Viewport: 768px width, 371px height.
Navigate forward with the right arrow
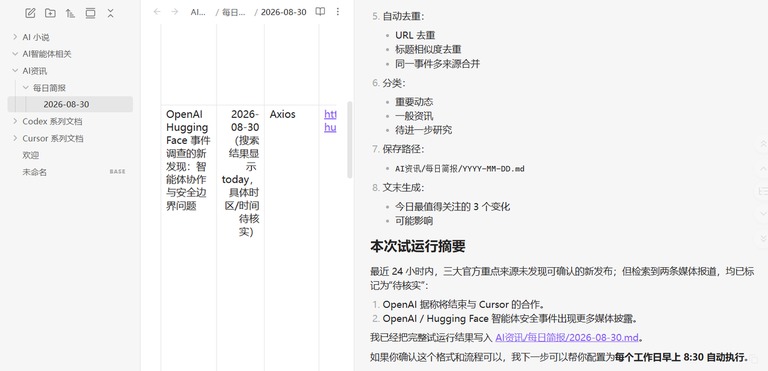pyautogui.click(x=174, y=12)
